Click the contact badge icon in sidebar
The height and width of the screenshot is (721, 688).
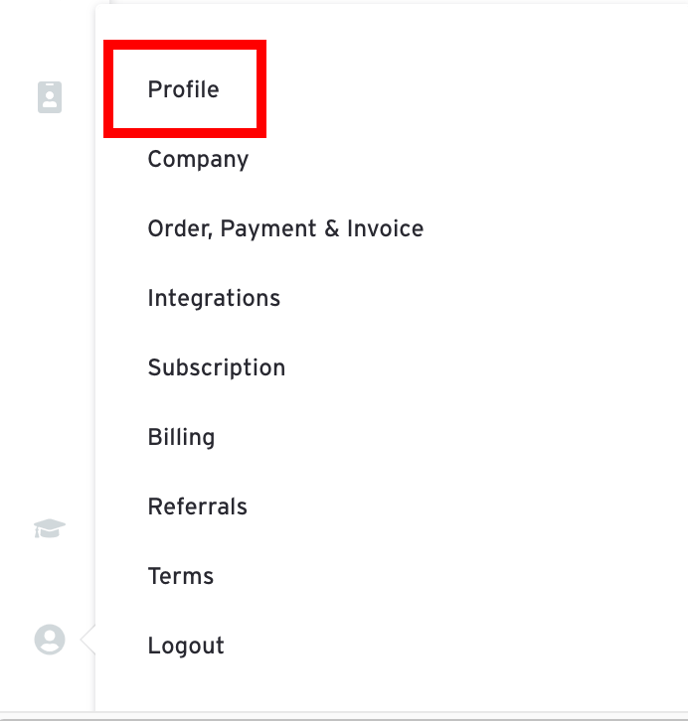pyautogui.click(x=50, y=97)
